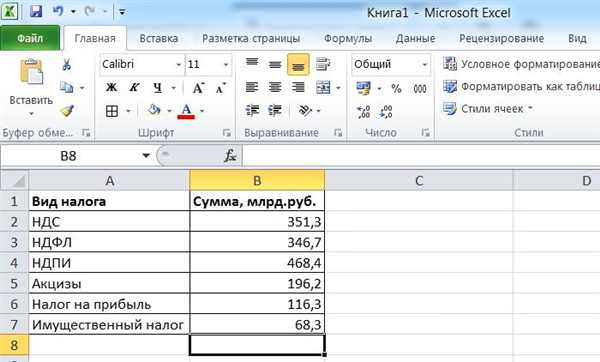
Task: Expand the Общий number format dropdown
Action: [424, 64]
